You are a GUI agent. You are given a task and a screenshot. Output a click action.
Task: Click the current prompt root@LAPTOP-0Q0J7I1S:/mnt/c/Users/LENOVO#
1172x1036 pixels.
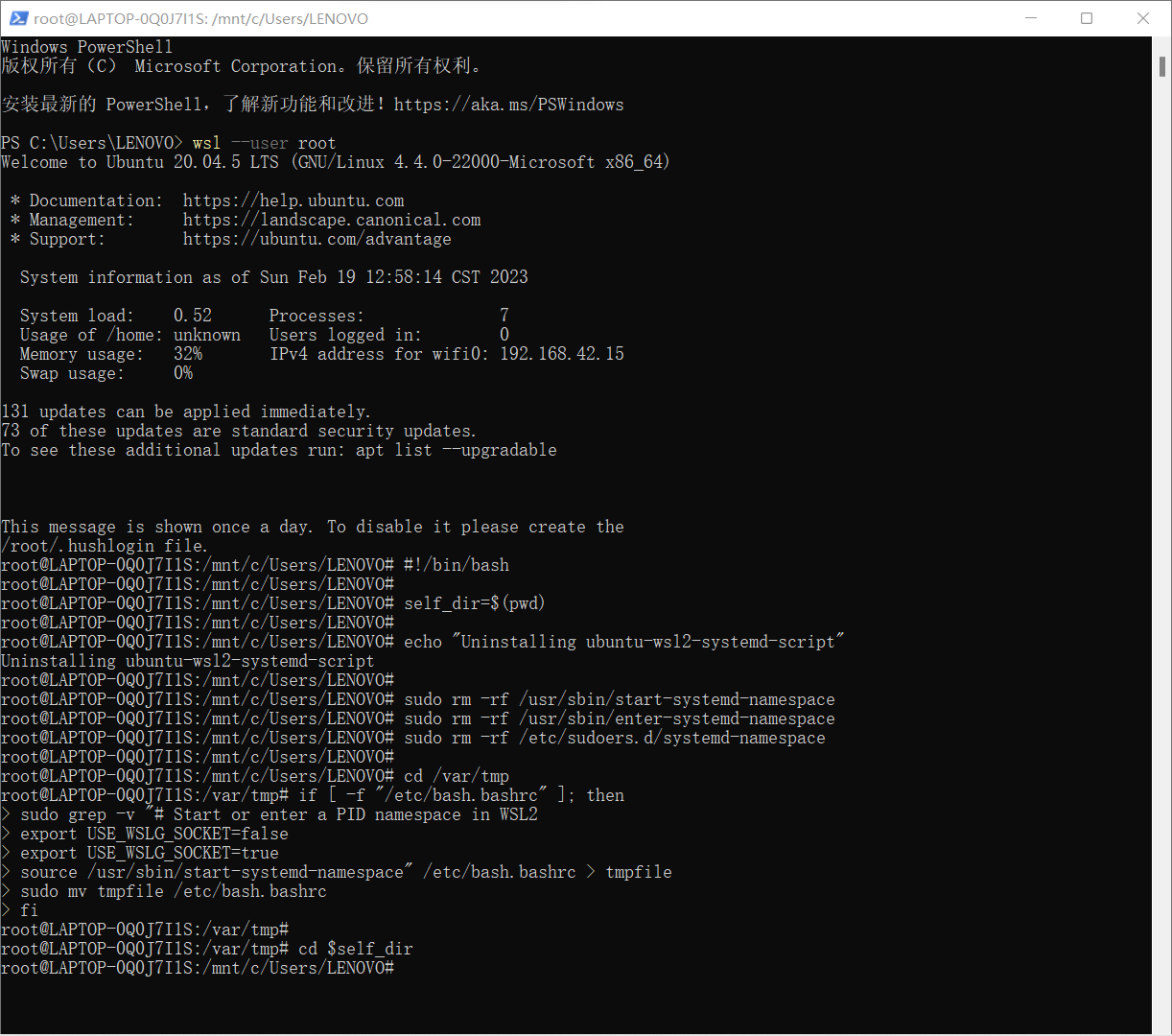pyautogui.click(x=197, y=967)
